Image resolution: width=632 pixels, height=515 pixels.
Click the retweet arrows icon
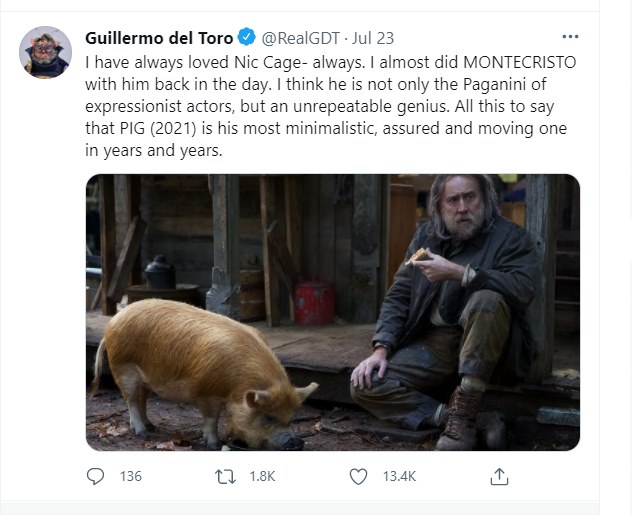coord(226,476)
